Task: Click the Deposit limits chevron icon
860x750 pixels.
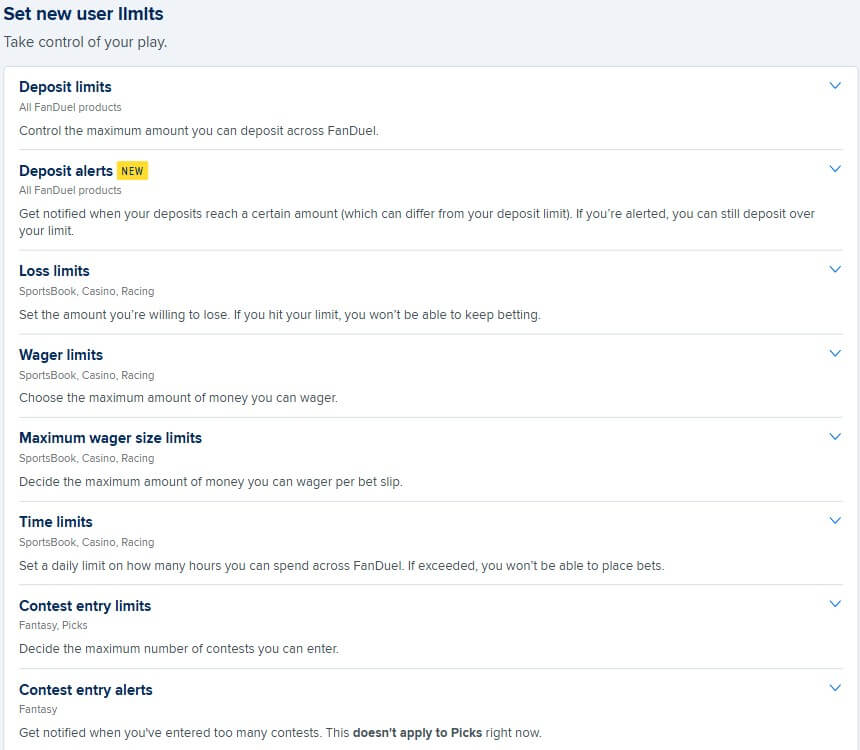Action: click(x=835, y=86)
